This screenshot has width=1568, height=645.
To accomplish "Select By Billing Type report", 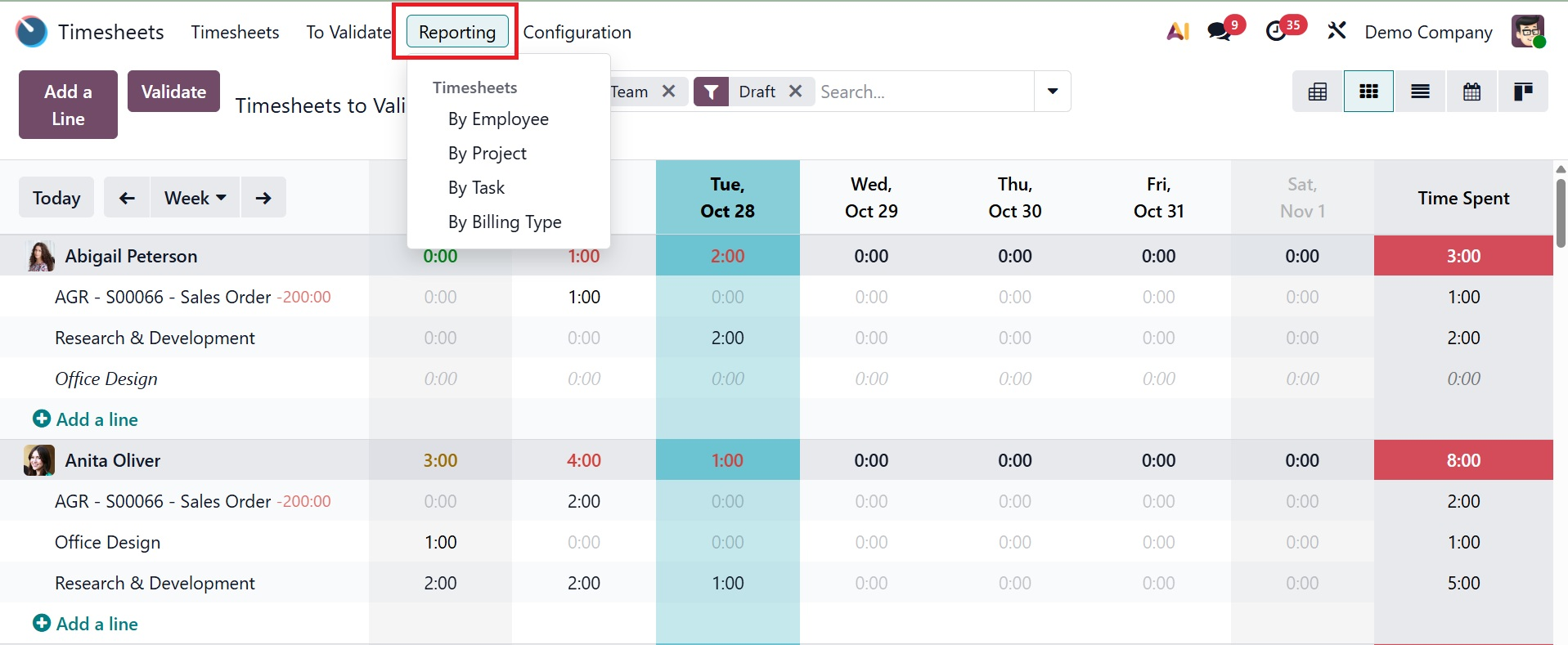I will click(x=505, y=222).
